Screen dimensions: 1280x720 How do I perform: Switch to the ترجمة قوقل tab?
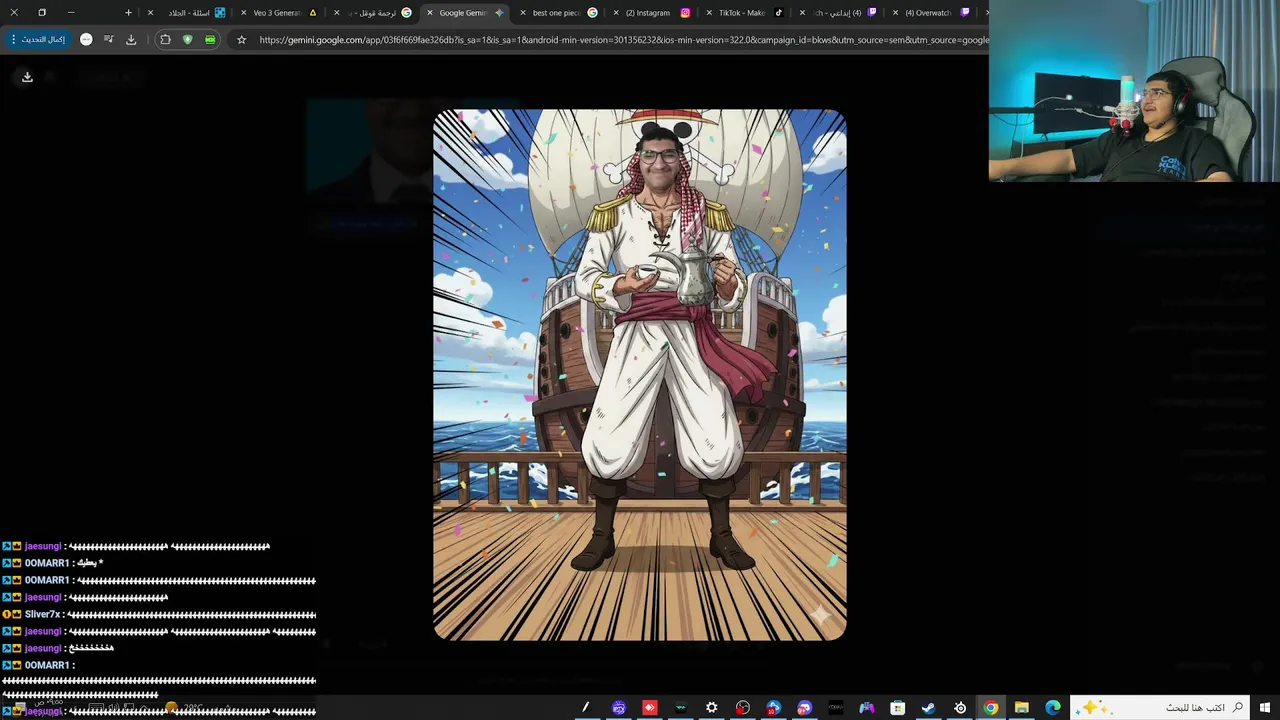[x=372, y=13]
